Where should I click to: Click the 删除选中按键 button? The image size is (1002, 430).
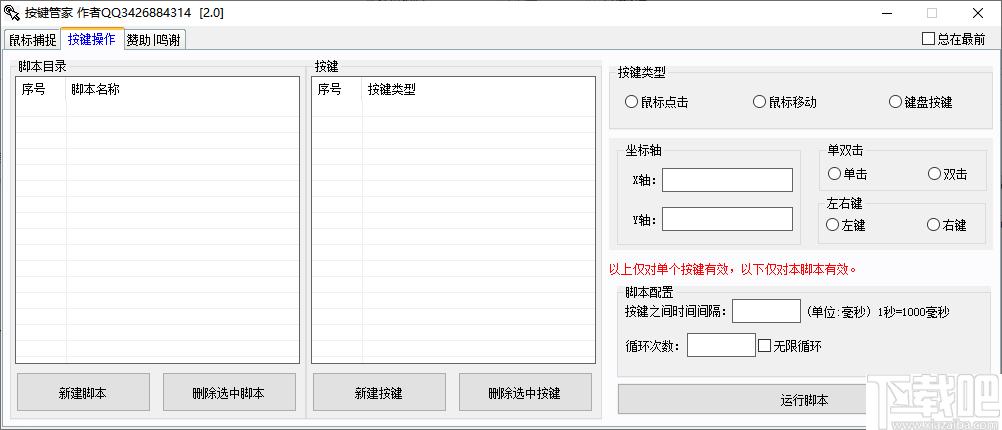pos(525,392)
